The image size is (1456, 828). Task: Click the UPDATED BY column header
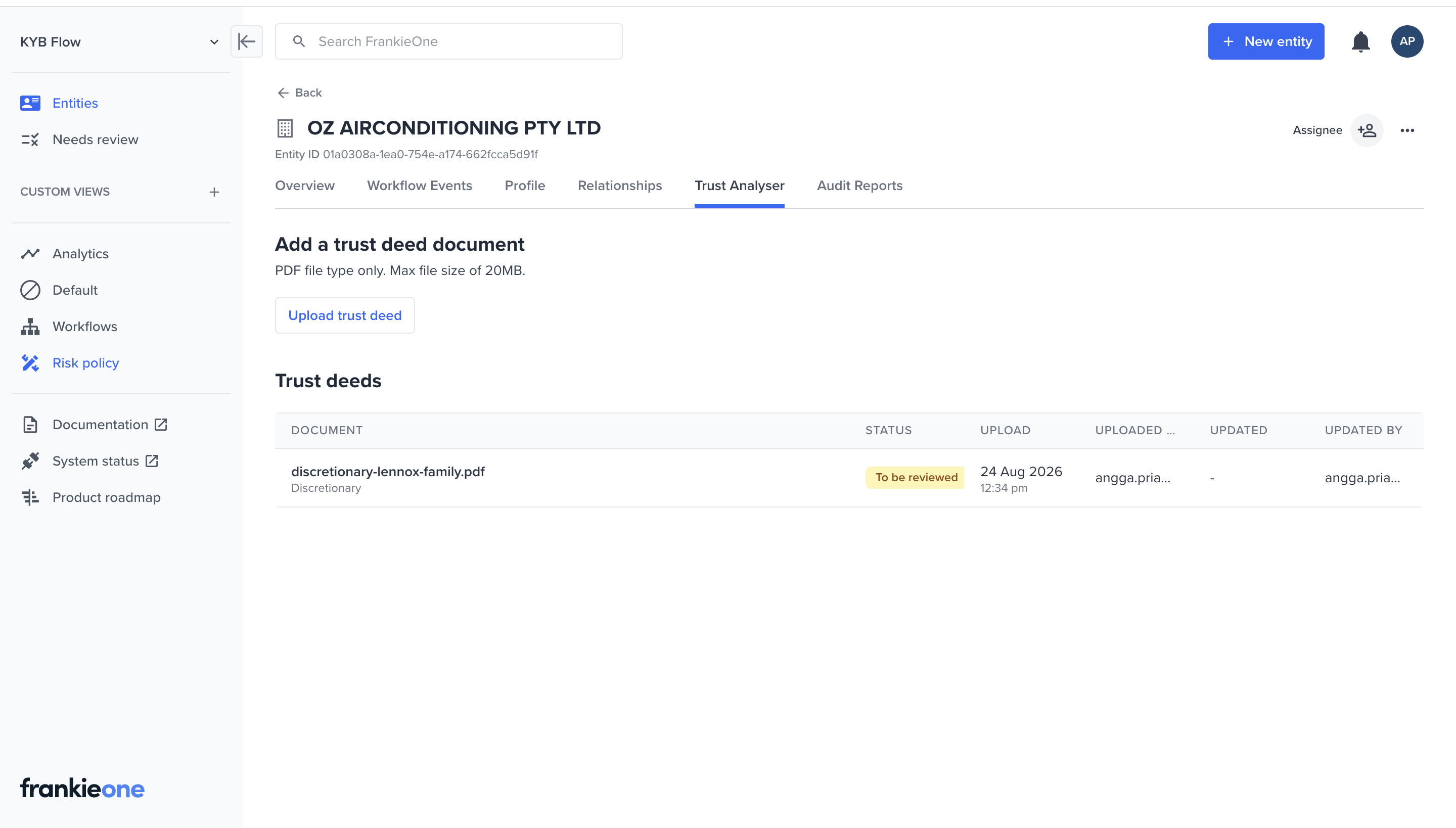(1364, 431)
